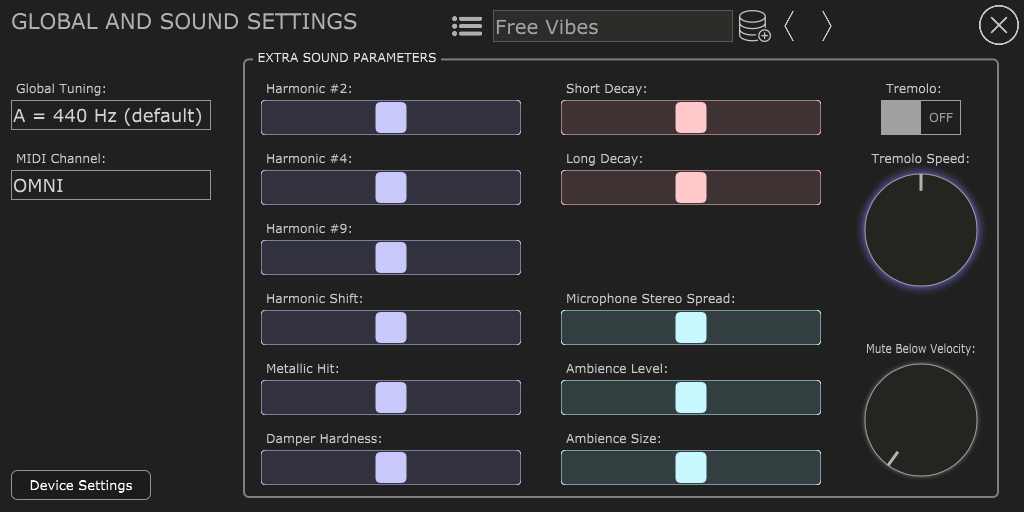This screenshot has height=512, width=1024.
Task: Click the Damper Hardness slider handle
Action: tap(391, 467)
